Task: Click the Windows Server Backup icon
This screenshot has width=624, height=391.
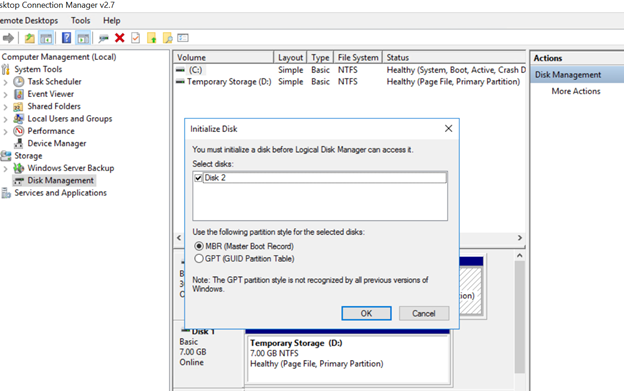Action: point(19,168)
